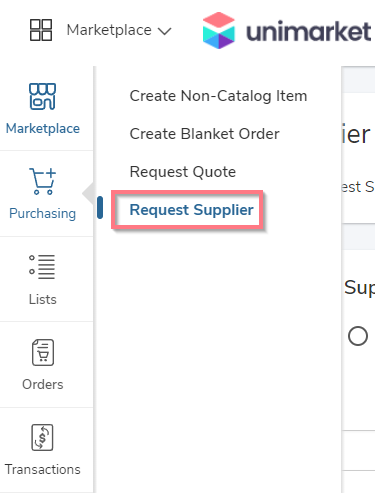Image resolution: width=375 pixels, height=493 pixels.
Task: Select the radio button under Sup heading
Action: click(x=358, y=336)
